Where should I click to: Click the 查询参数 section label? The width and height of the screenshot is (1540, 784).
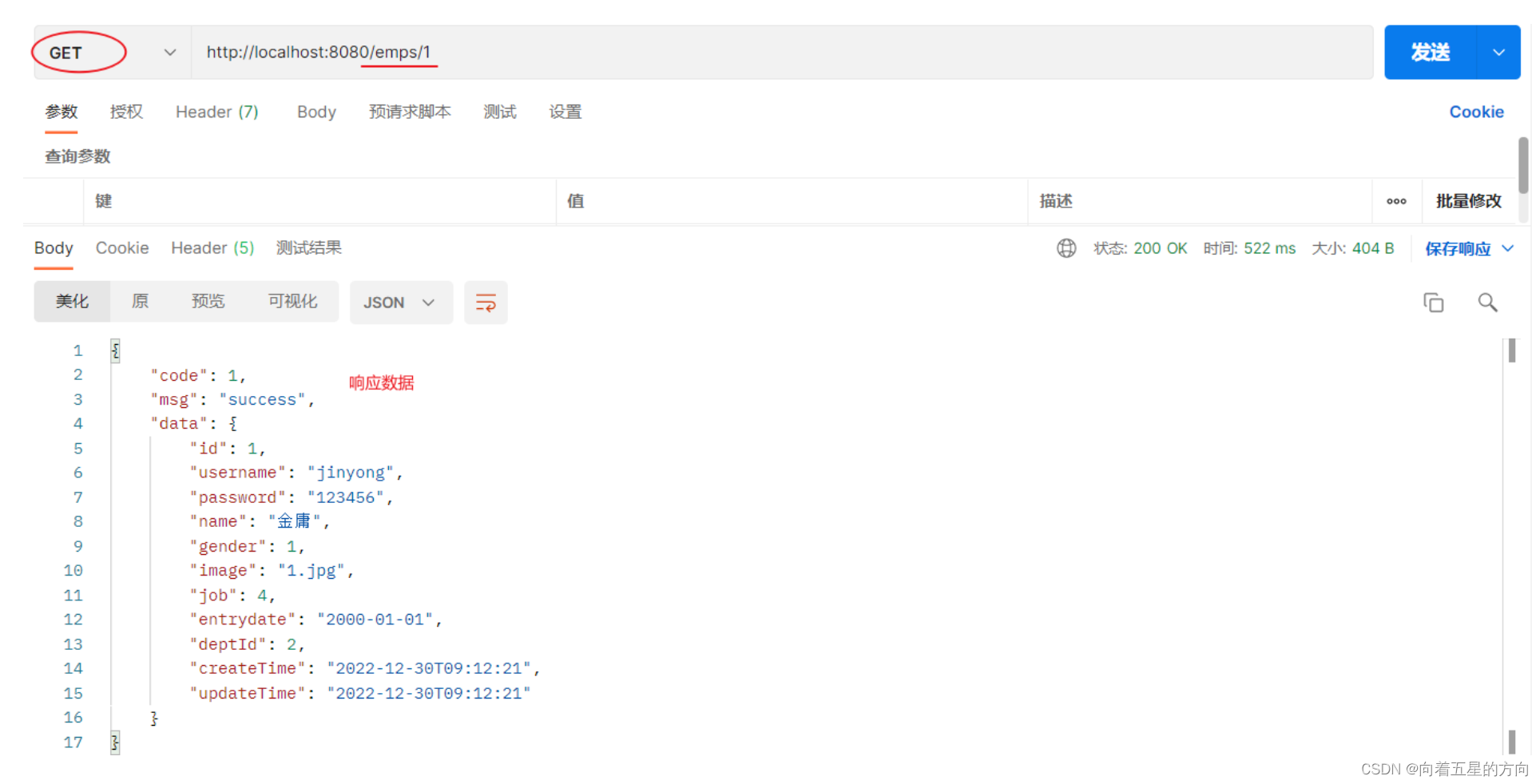tap(77, 156)
